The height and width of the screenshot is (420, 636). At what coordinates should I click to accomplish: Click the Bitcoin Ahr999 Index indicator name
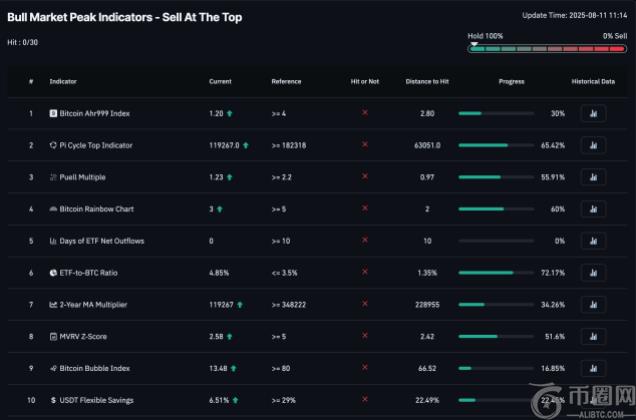click(96, 114)
